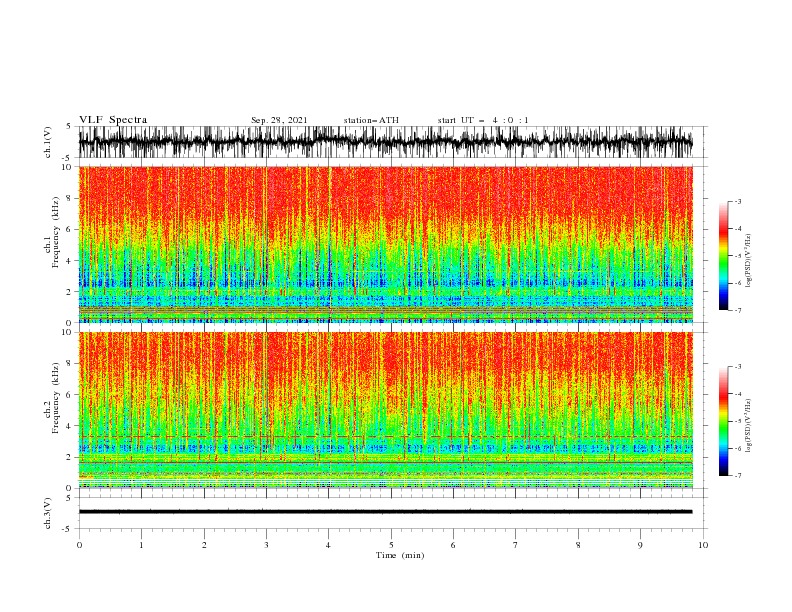The image size is (792, 612).
Task: Click the time axis tick label "0"
Action: [79, 545]
